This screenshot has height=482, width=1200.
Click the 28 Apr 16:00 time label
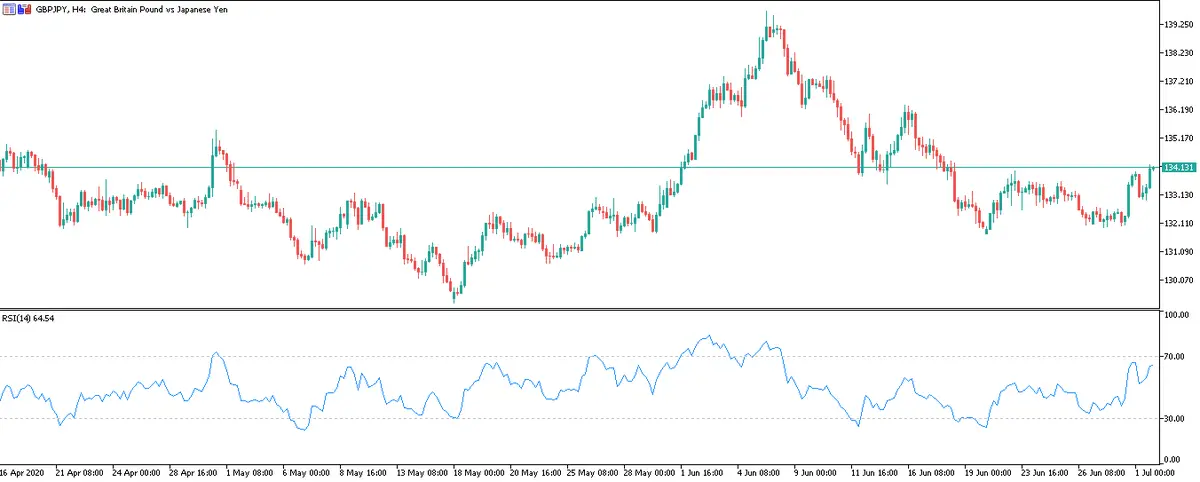coord(194,471)
